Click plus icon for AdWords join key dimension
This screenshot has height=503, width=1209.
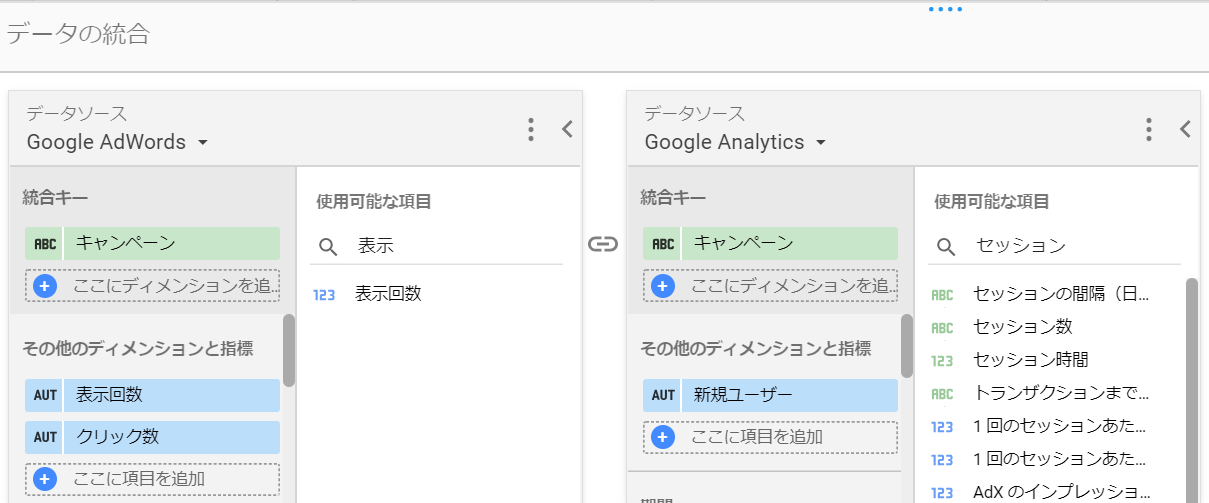44,286
